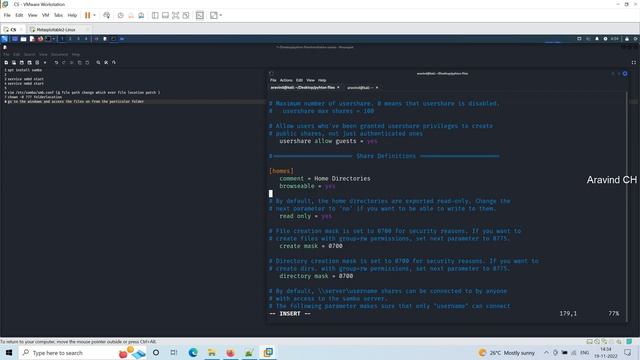Toggle the thumbnail bar view icon
Screen dimensions: 640x360
(x=165, y=16)
